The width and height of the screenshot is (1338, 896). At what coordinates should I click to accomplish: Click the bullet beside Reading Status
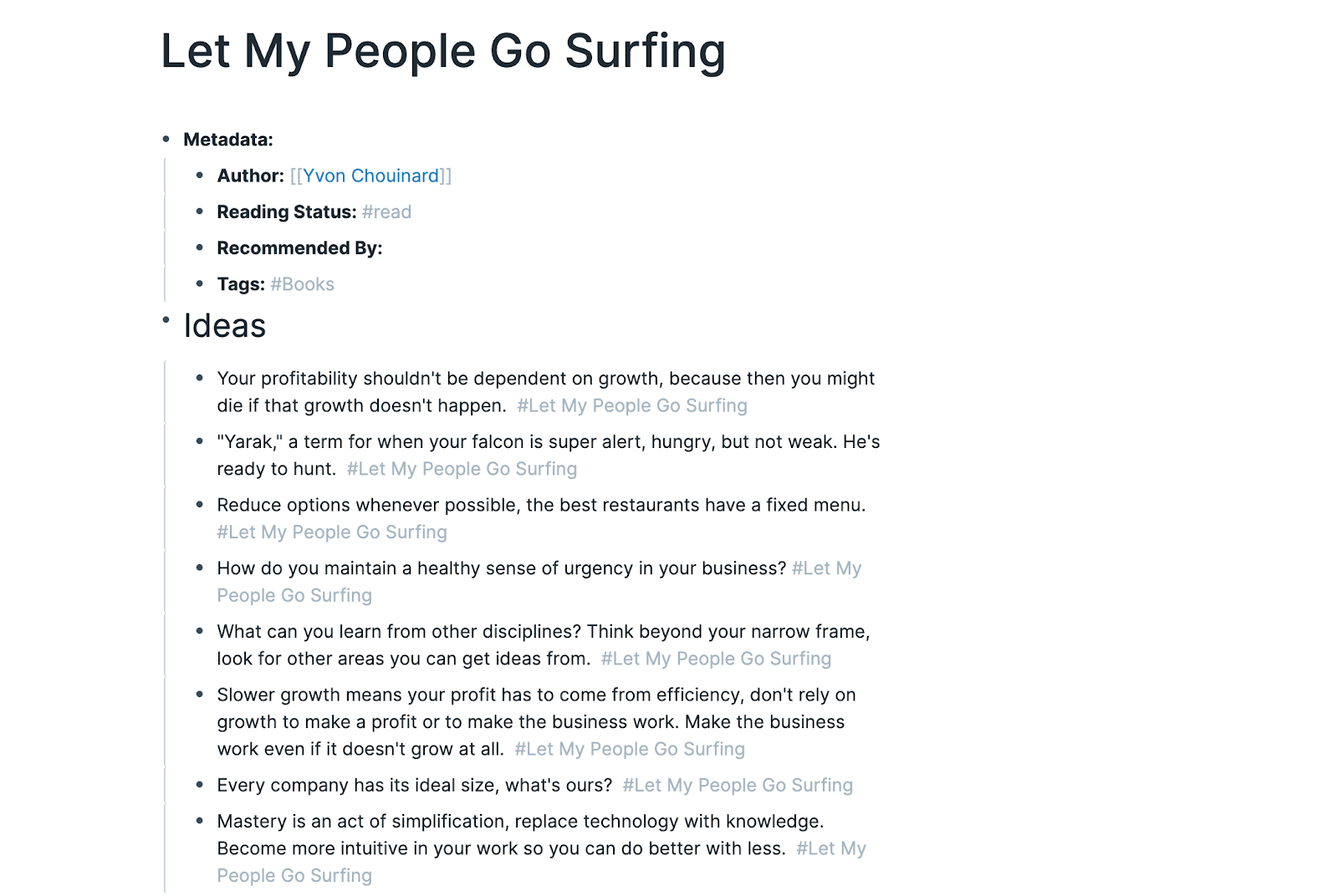pos(200,211)
